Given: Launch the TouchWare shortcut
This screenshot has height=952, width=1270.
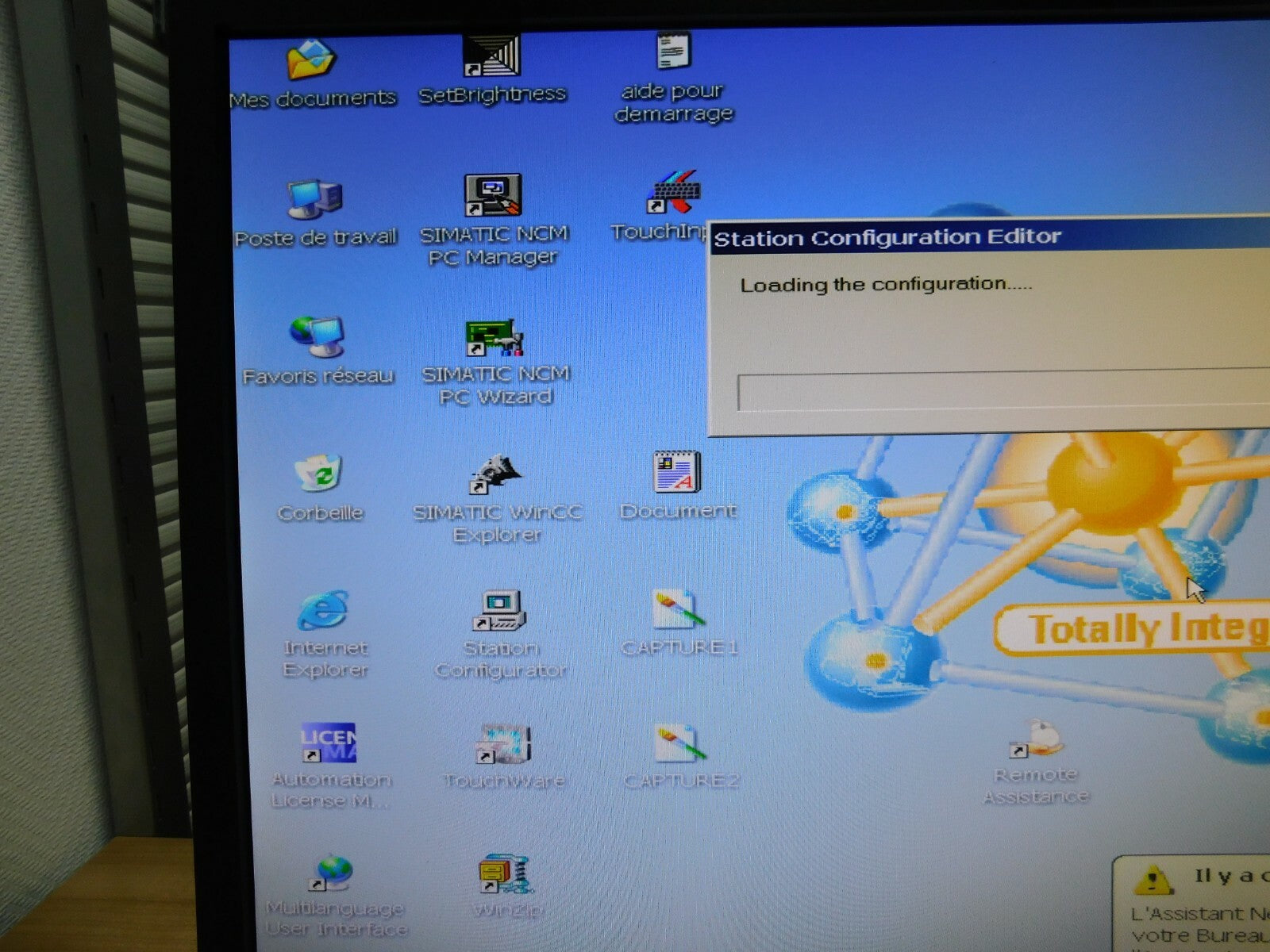Looking at the screenshot, I should coord(503,746).
